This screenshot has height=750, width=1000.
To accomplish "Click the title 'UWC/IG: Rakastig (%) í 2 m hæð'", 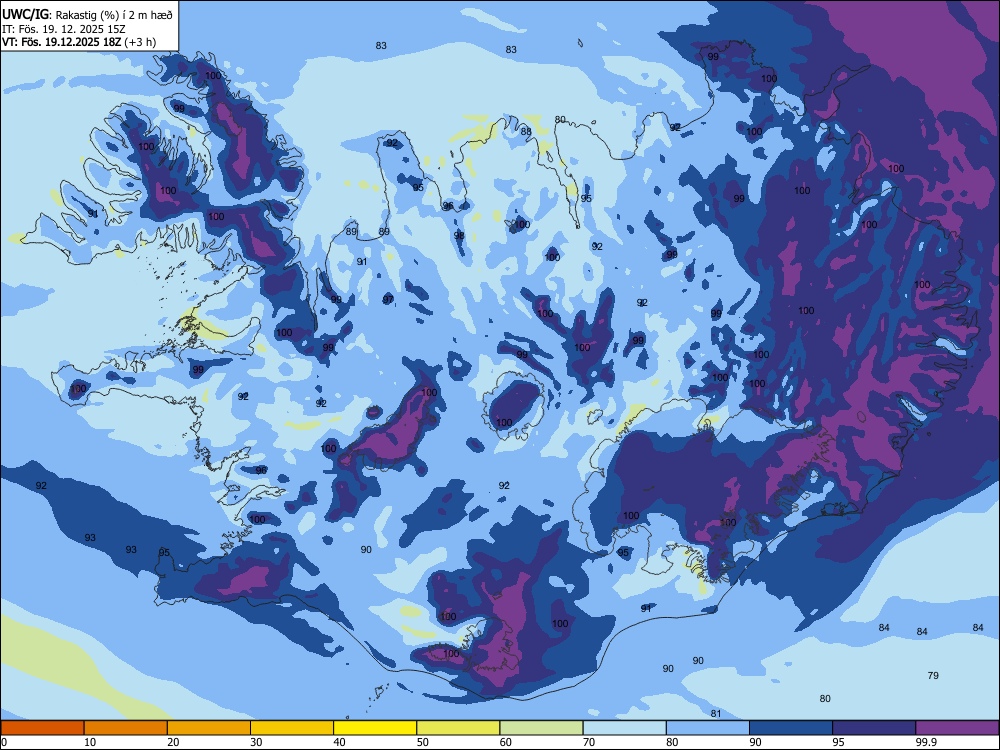I will click(87, 13).
